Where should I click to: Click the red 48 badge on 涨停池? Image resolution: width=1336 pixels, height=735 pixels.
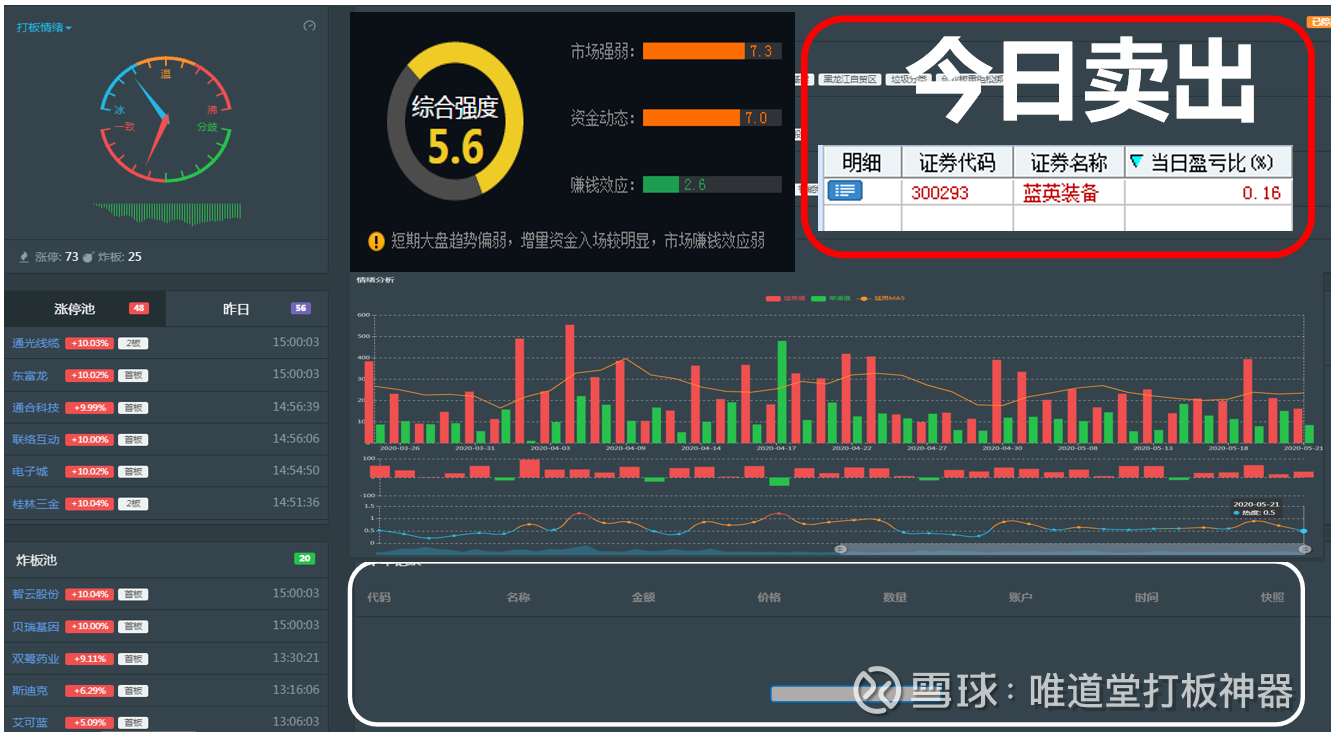click(138, 309)
